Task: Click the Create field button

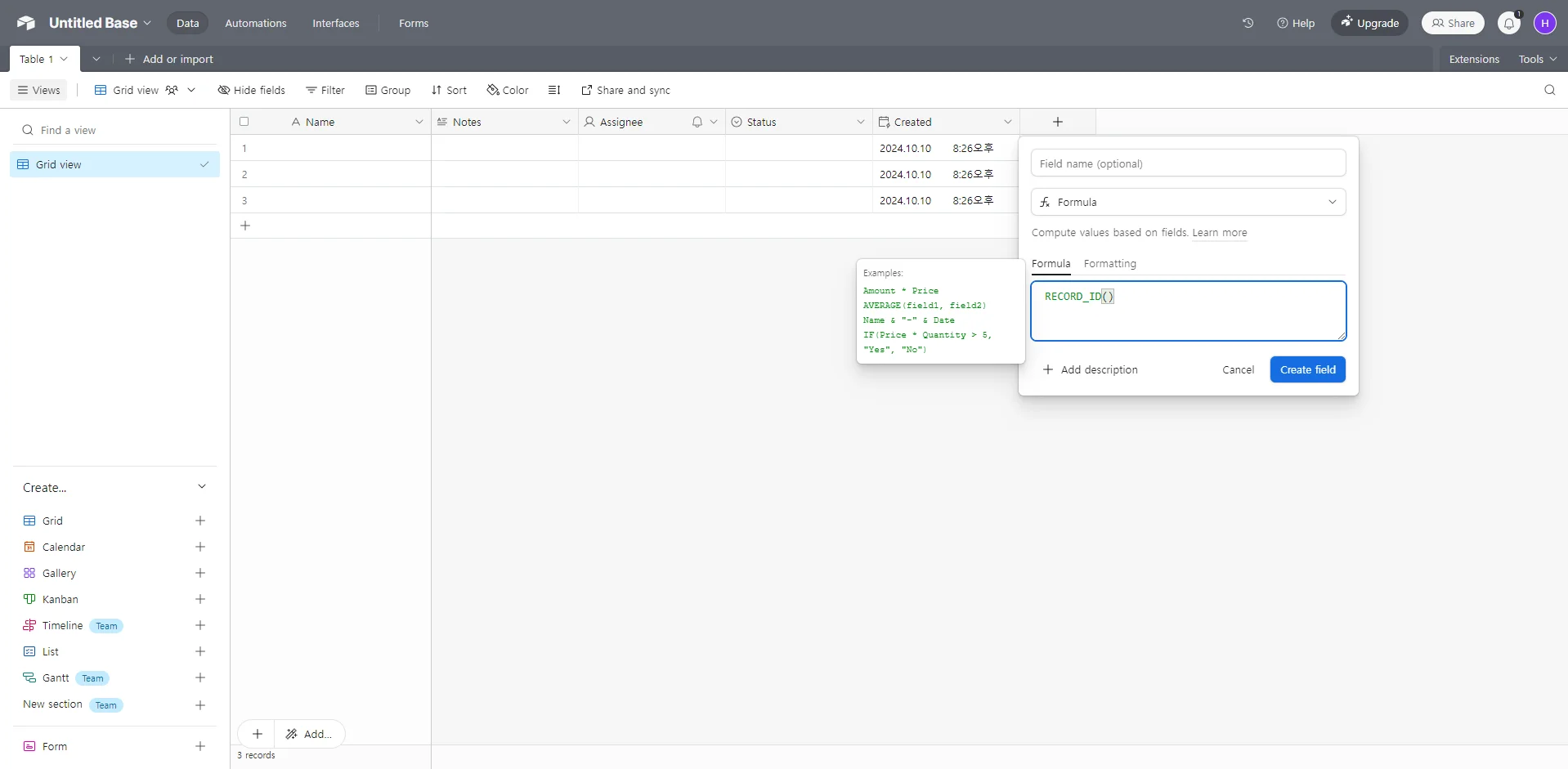Action: click(1307, 369)
